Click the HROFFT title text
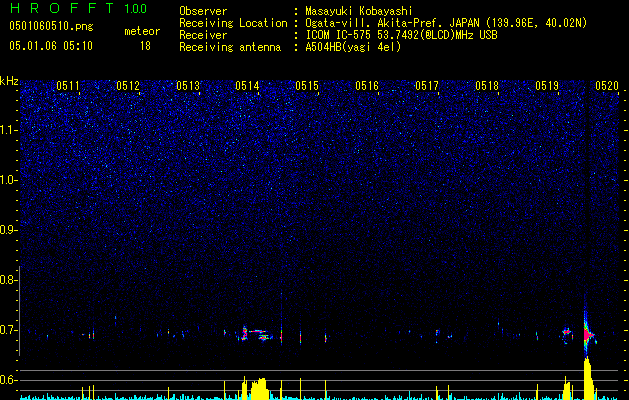 pos(62,8)
